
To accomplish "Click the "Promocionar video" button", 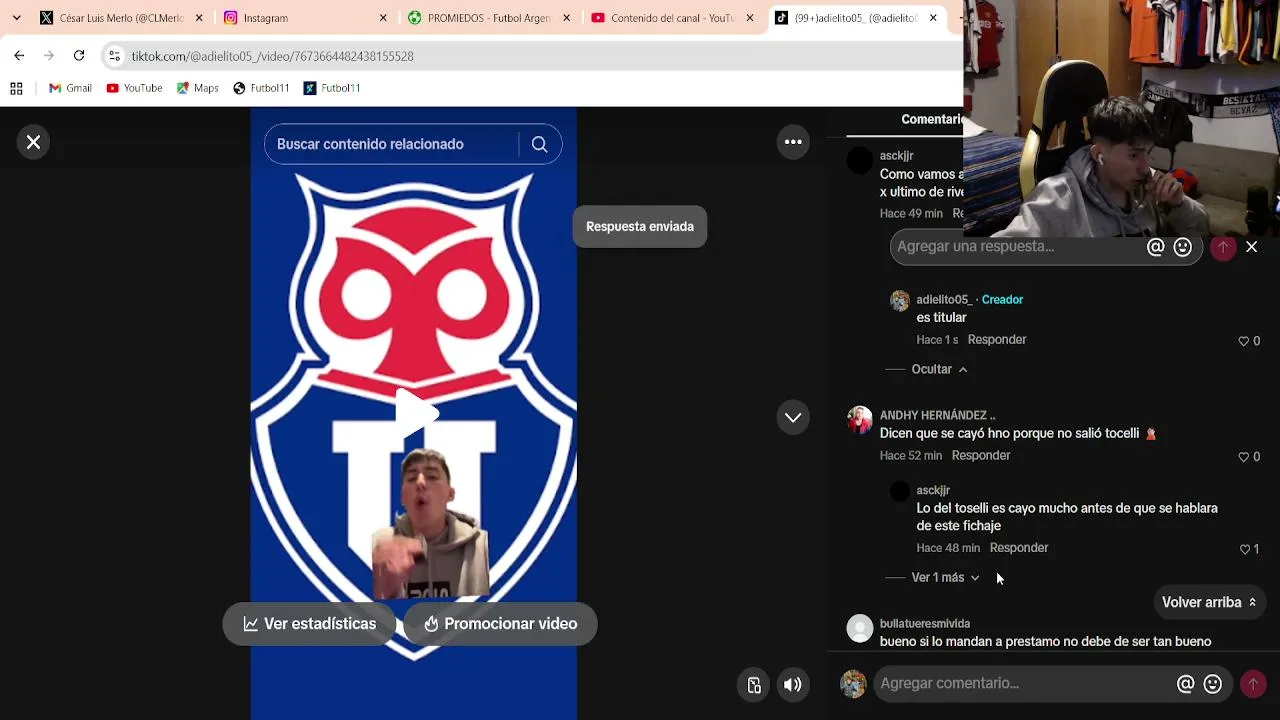I will (500, 624).
